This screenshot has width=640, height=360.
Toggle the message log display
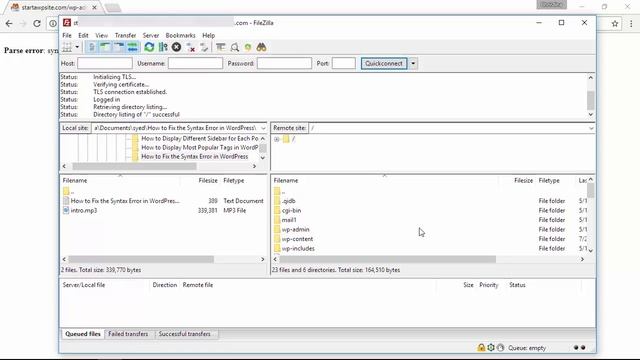coord(92,47)
